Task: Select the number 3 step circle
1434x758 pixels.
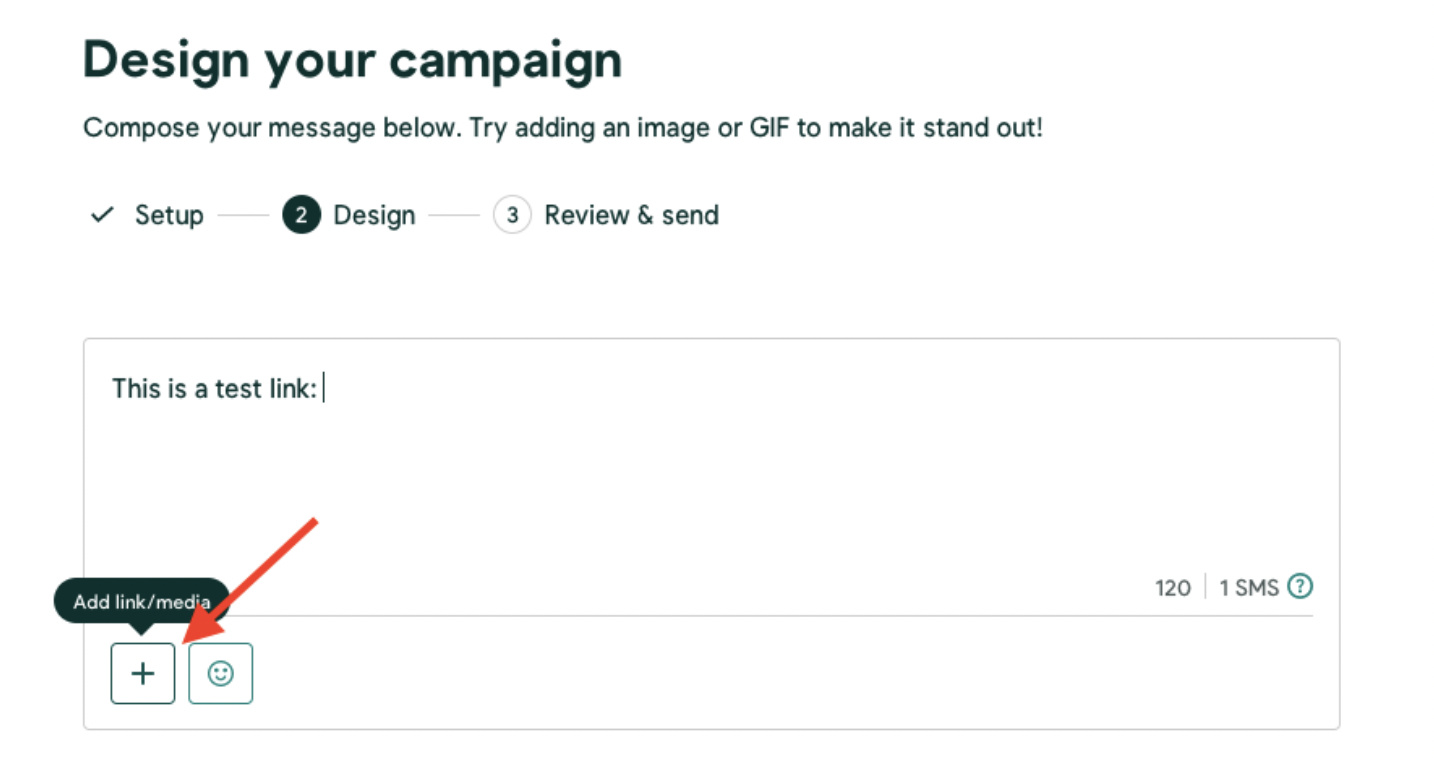Action: (x=512, y=215)
